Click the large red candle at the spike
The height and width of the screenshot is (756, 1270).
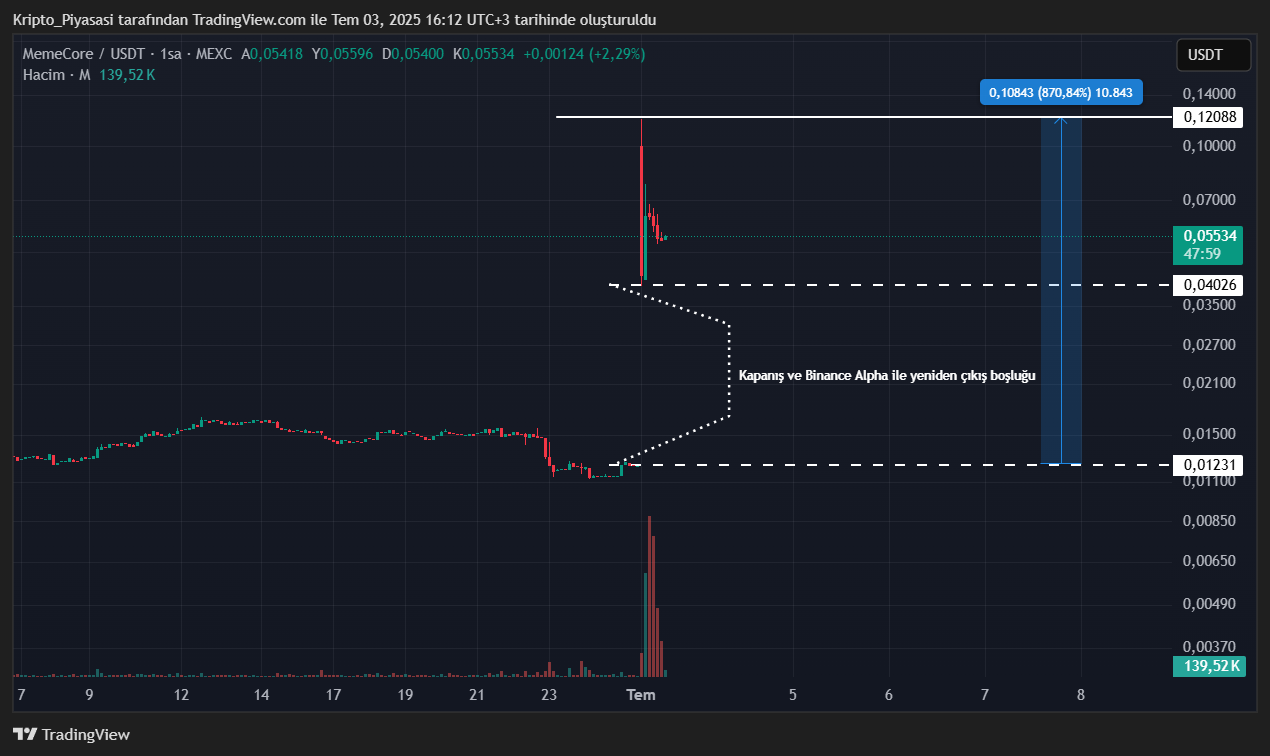(641, 210)
